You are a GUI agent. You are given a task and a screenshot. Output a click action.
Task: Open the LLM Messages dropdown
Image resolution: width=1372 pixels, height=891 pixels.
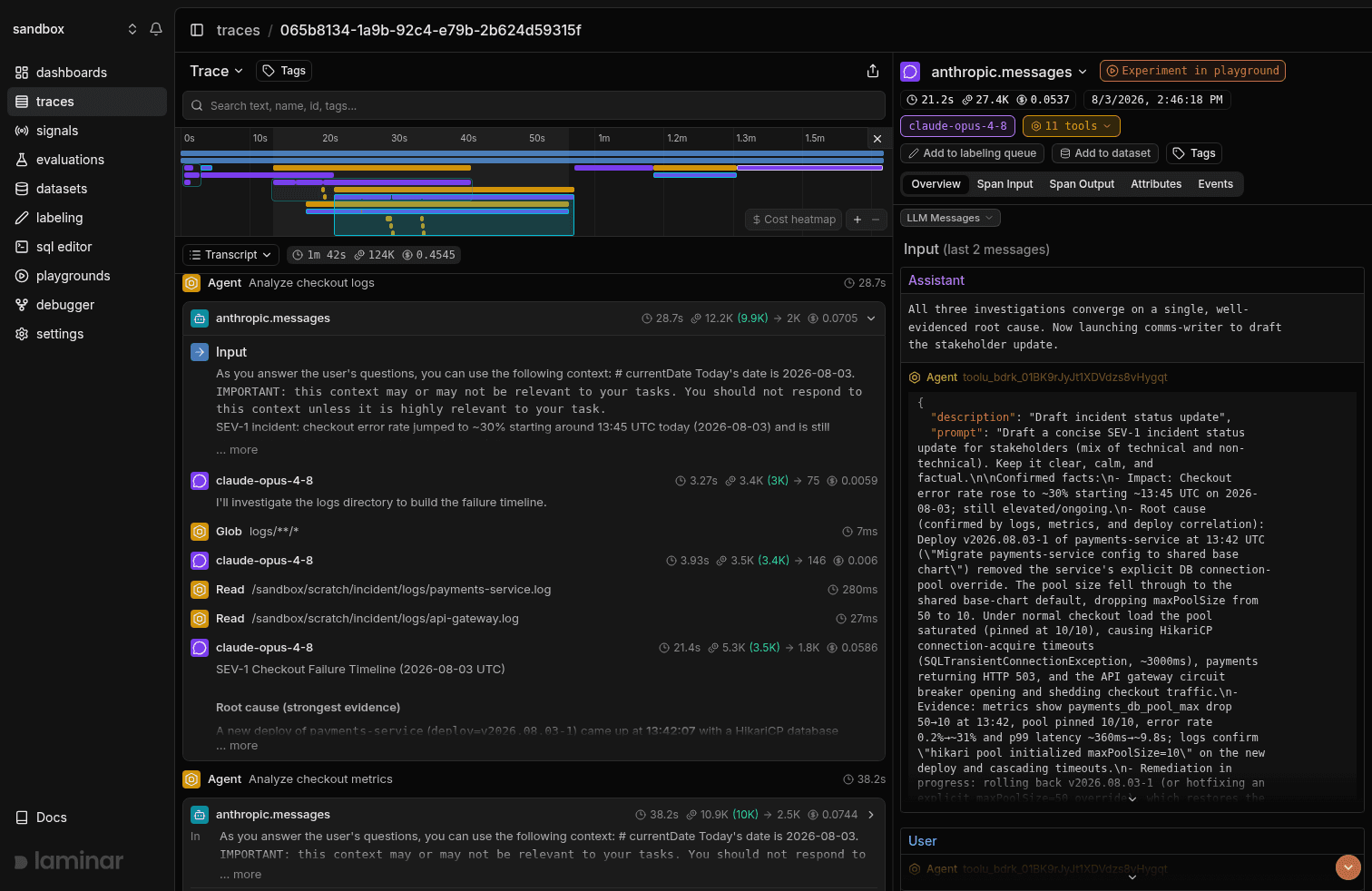coord(950,218)
